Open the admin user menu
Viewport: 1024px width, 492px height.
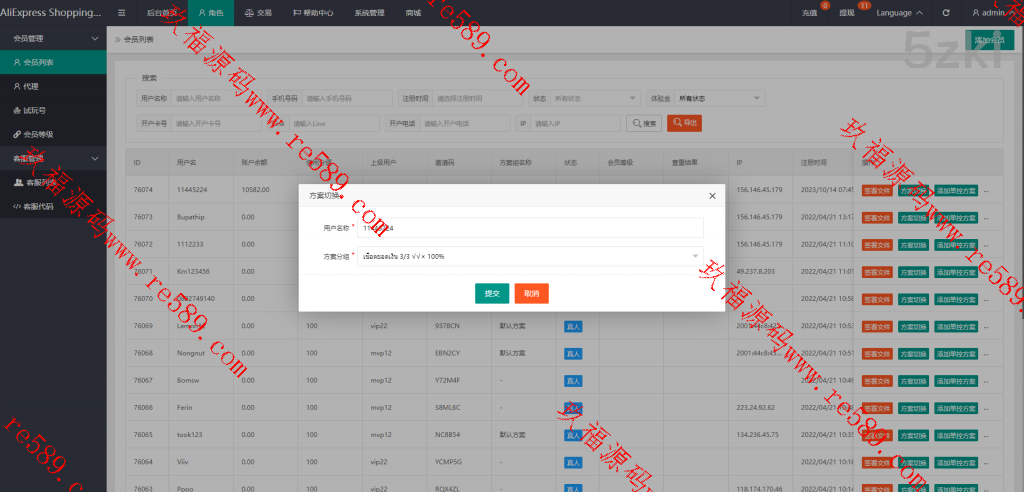[995, 13]
